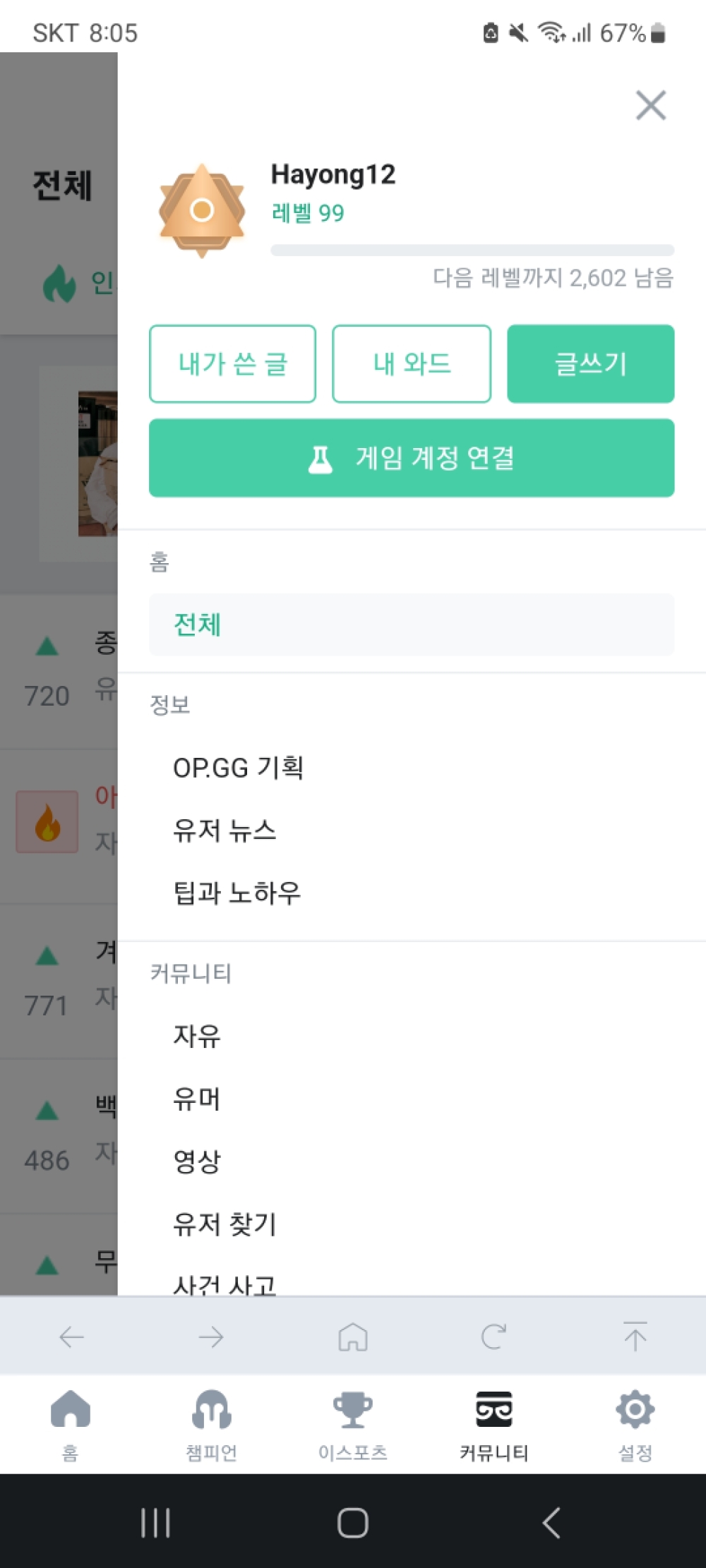Open the 내 와드 list
706x1568 pixels.
pos(412,364)
